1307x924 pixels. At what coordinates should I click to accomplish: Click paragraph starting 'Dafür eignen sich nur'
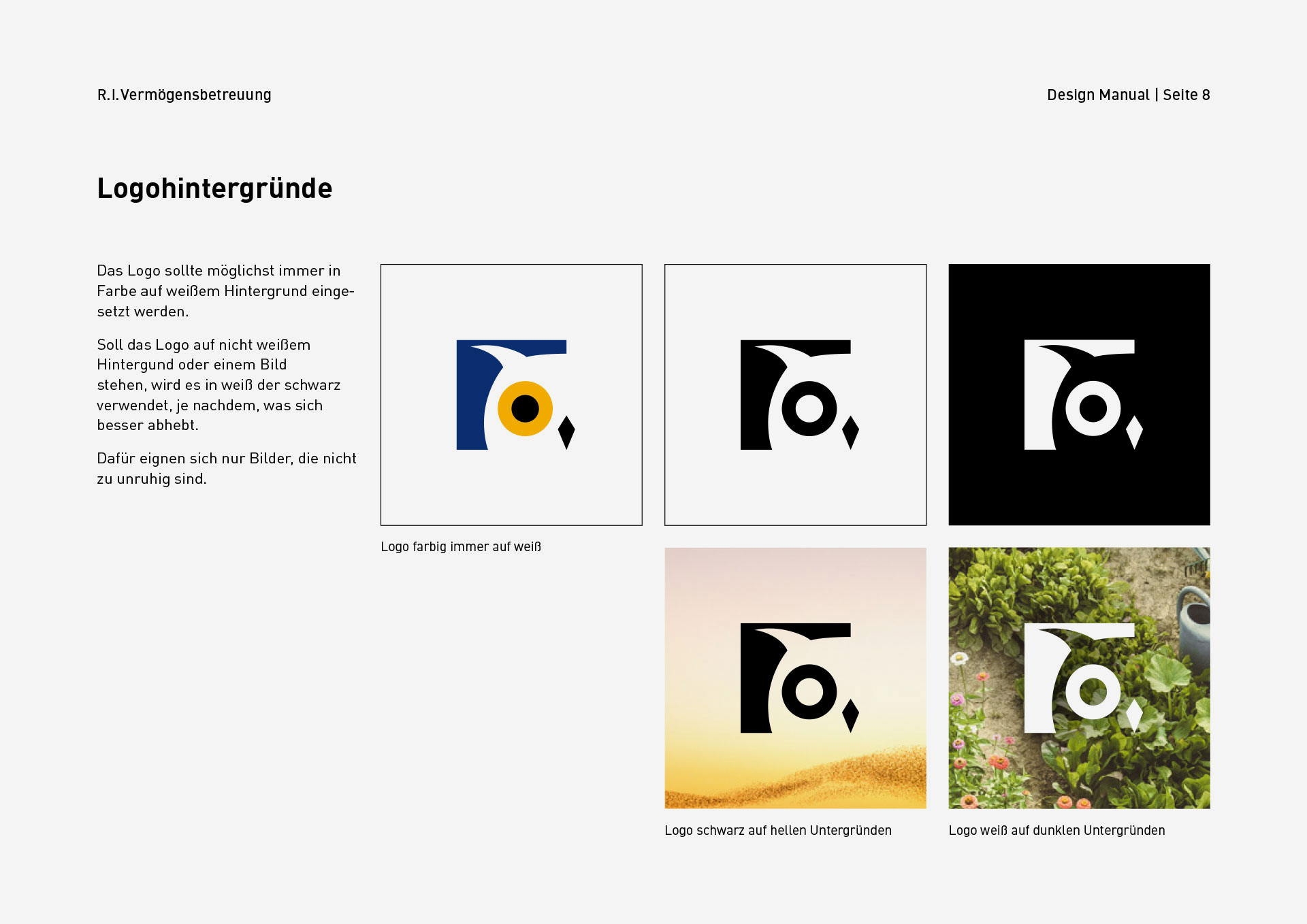point(227,469)
